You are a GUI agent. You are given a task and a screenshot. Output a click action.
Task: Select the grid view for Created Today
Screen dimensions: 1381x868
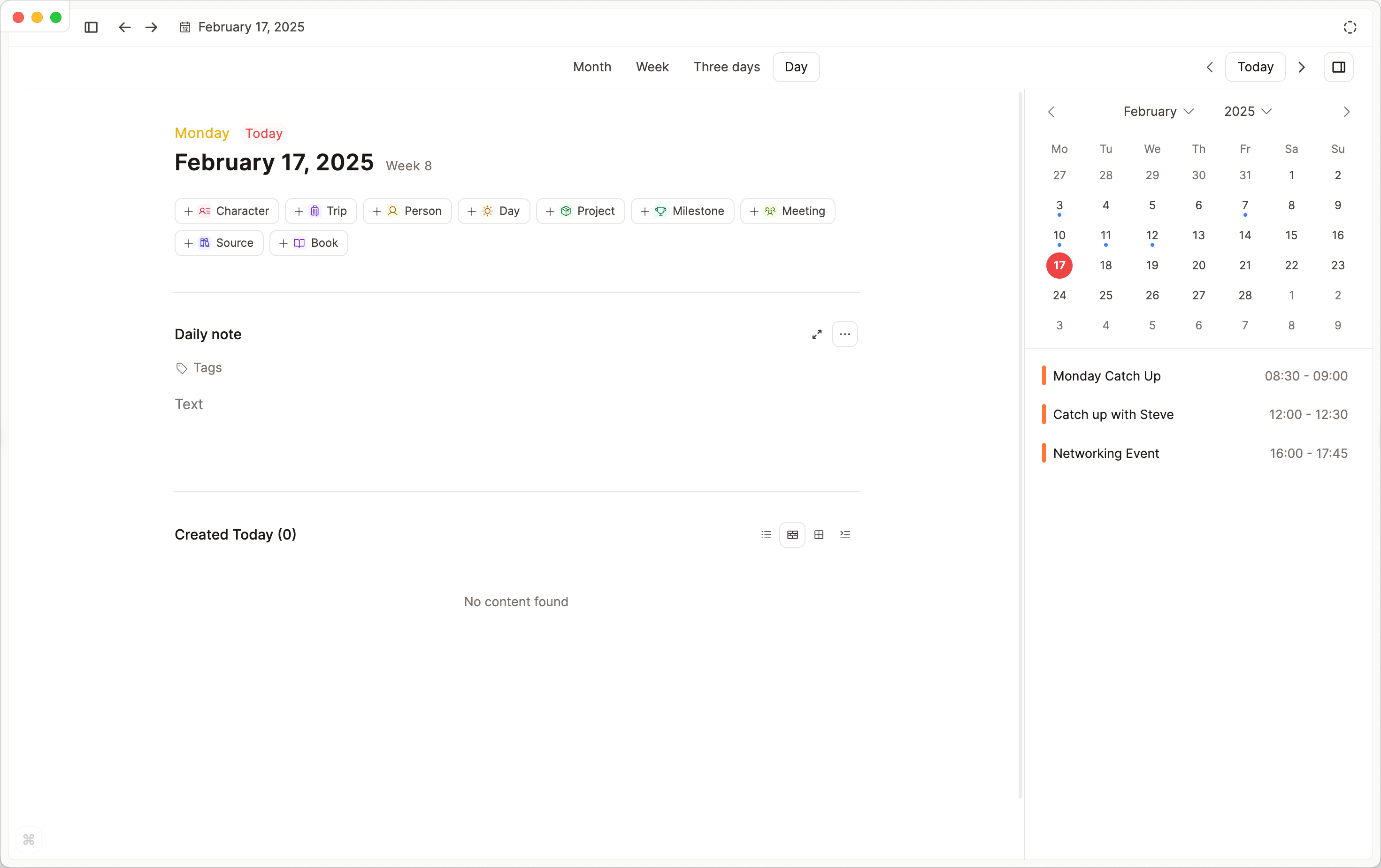coord(818,534)
